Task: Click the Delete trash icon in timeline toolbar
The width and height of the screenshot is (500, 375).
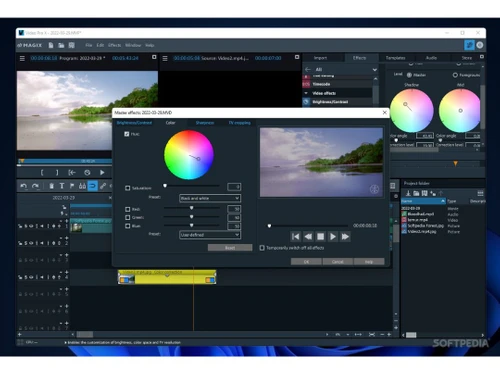Action: tap(51, 186)
